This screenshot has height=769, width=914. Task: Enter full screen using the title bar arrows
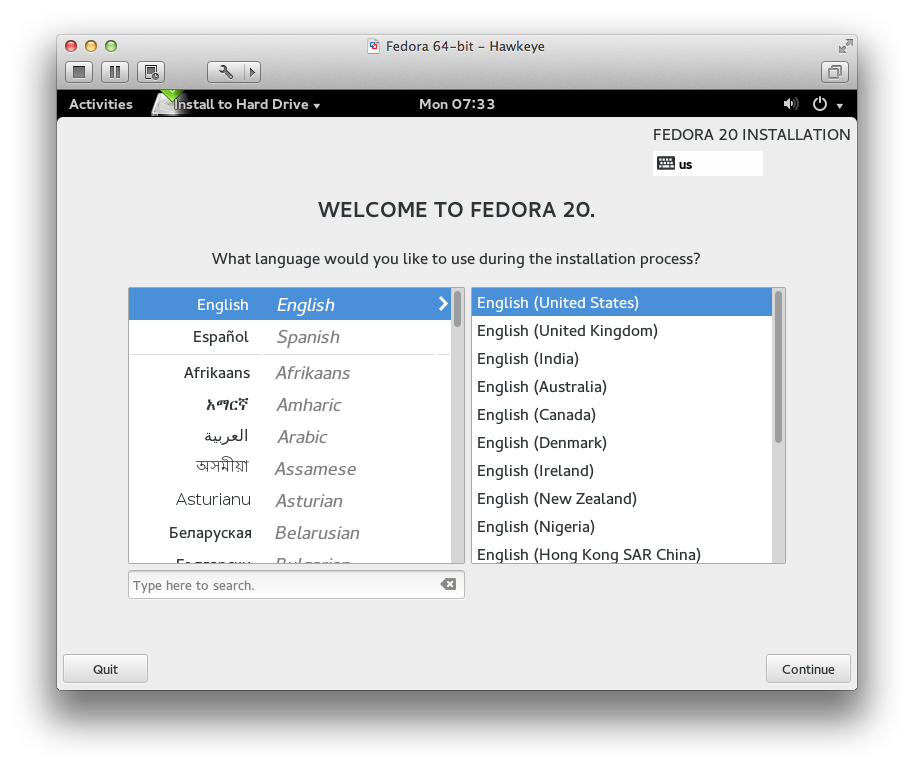tap(845, 46)
